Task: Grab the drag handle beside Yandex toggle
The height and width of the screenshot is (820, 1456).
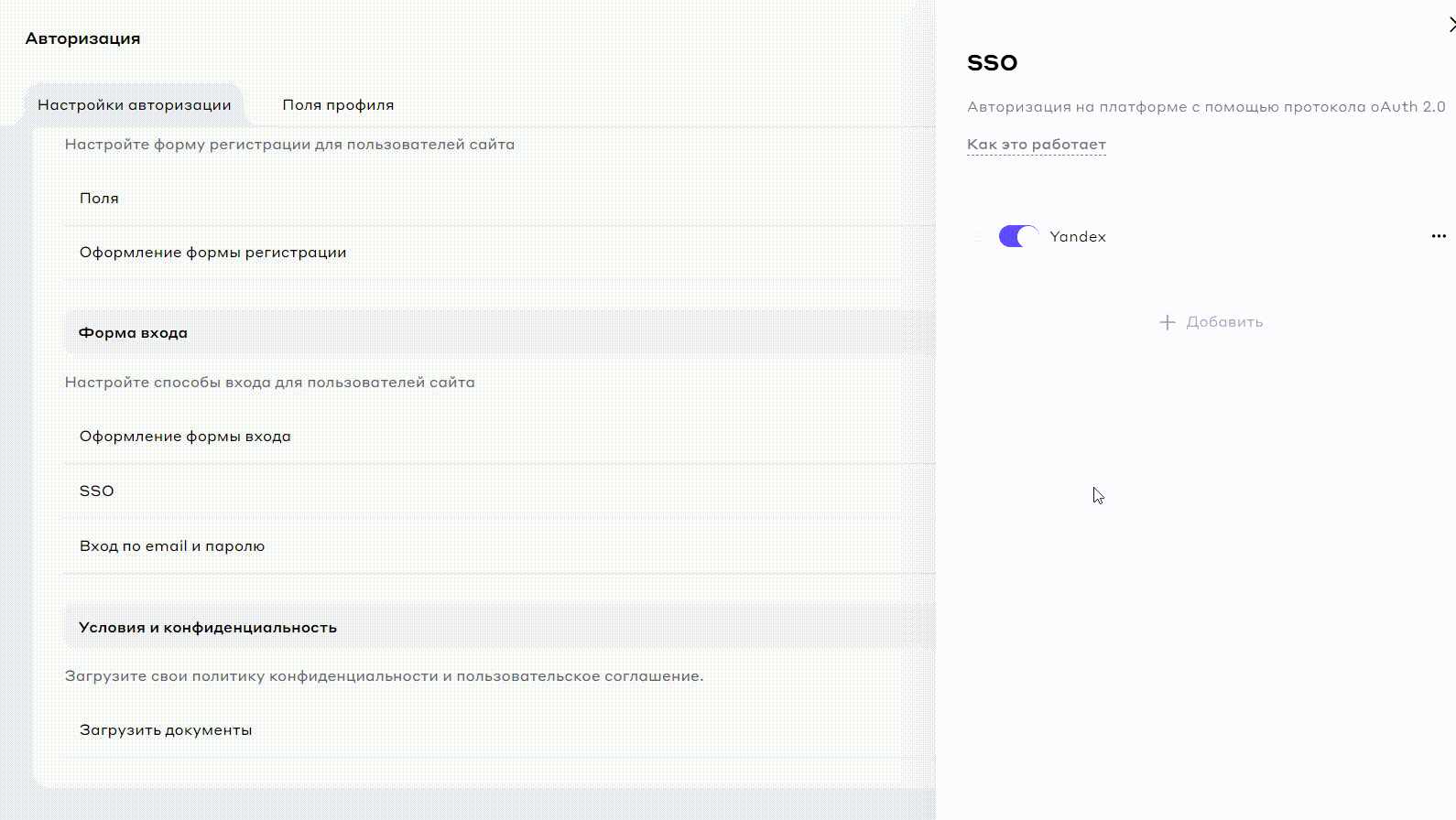Action: click(977, 236)
